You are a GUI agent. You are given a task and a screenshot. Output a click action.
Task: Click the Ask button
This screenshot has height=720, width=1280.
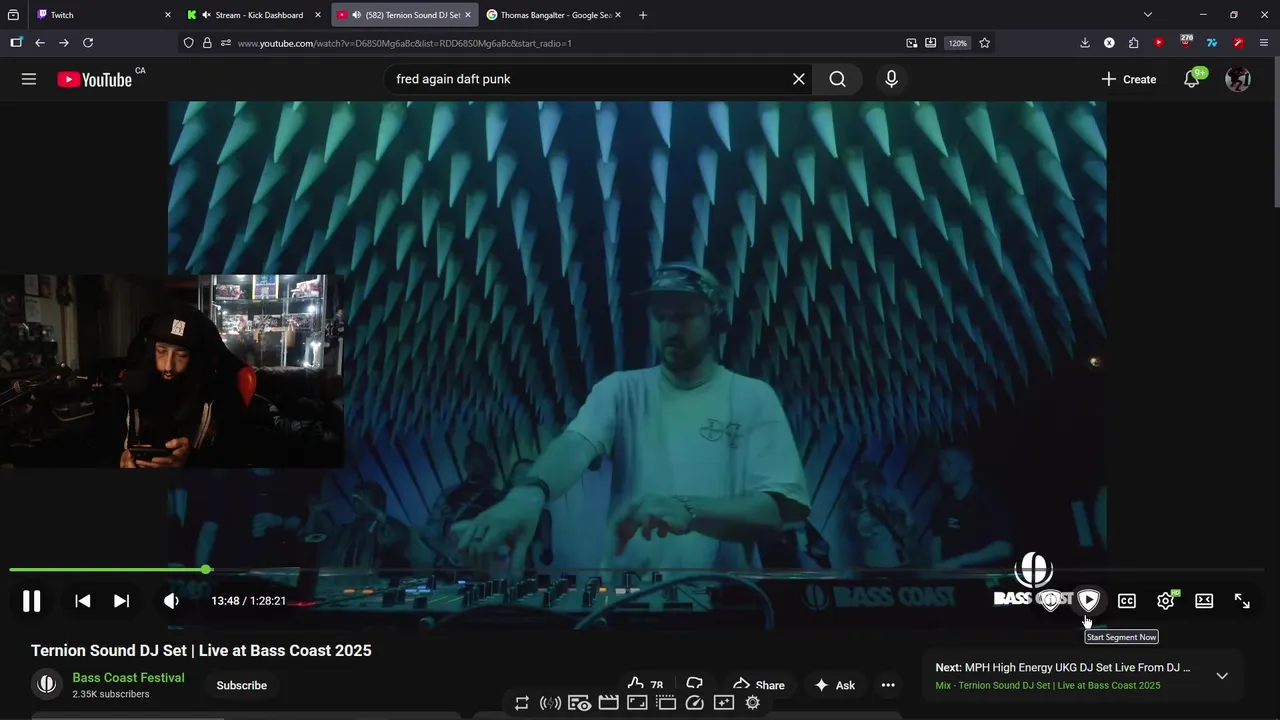[x=834, y=685]
